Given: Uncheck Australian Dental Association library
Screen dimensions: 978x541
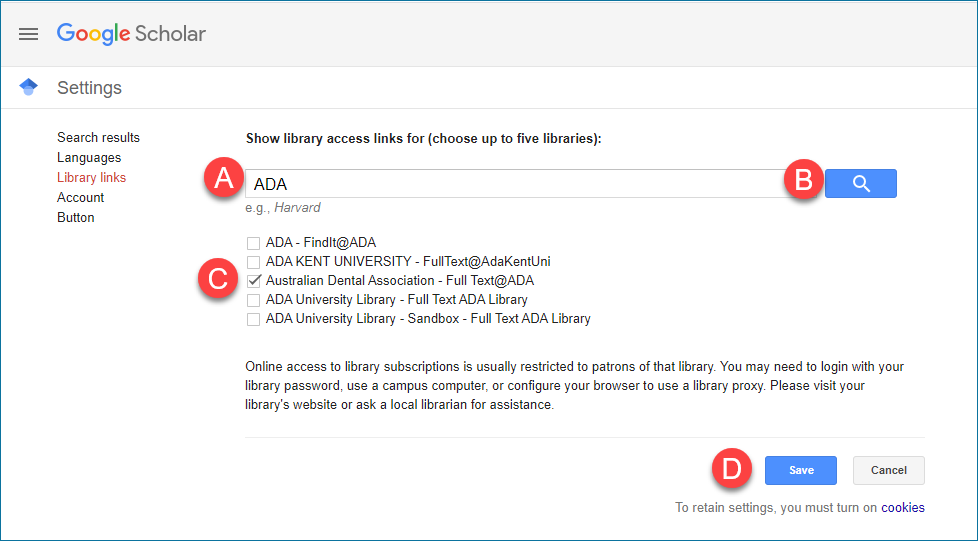Looking at the screenshot, I should click(x=254, y=281).
